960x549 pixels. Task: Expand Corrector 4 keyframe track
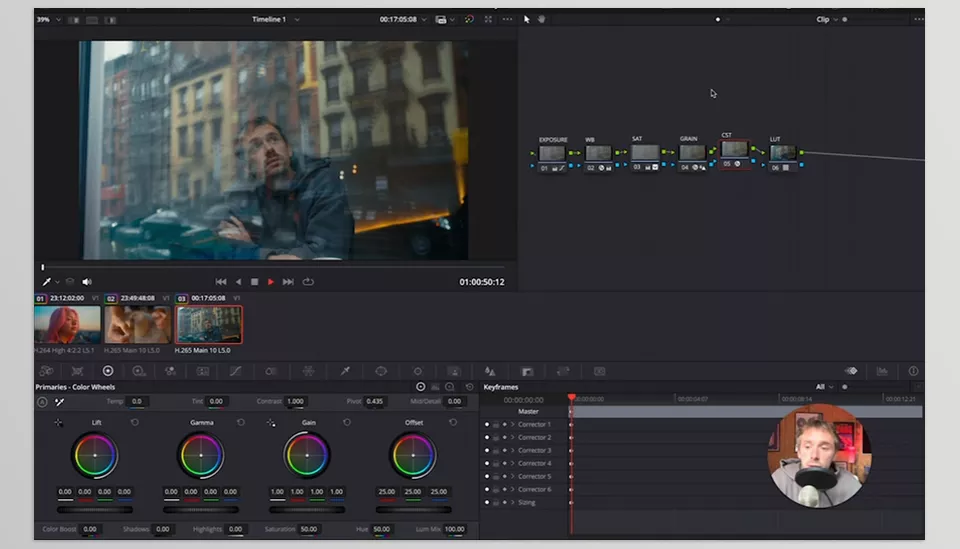[x=512, y=463]
